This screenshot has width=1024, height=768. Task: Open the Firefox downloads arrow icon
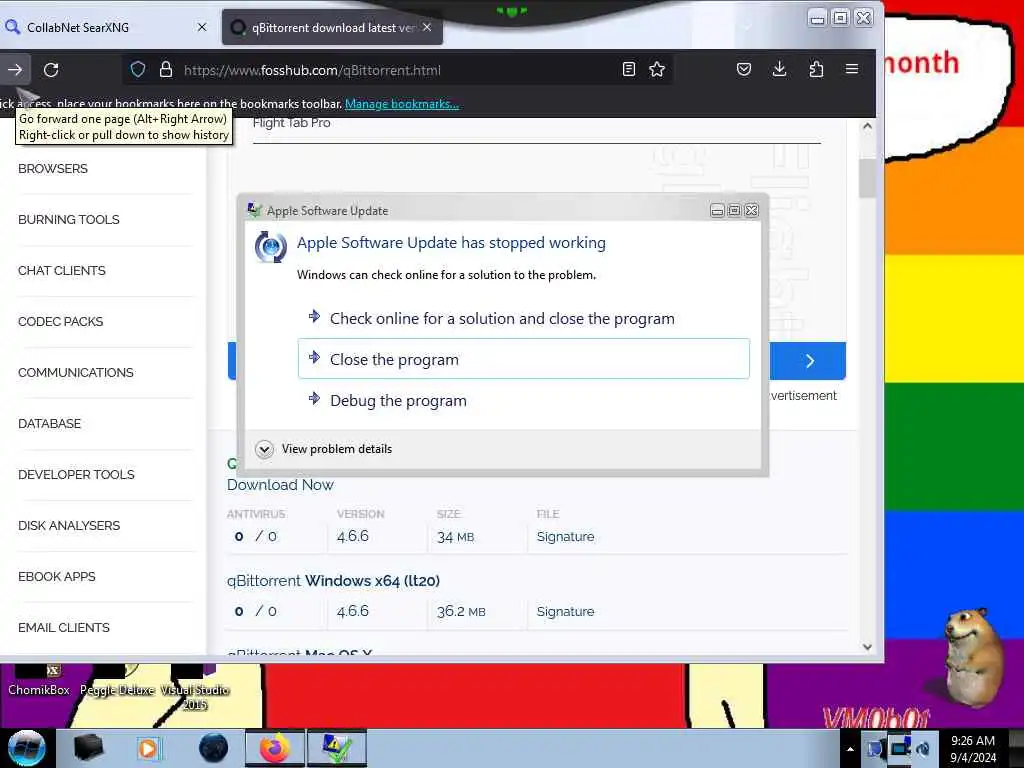pyautogui.click(x=779, y=69)
